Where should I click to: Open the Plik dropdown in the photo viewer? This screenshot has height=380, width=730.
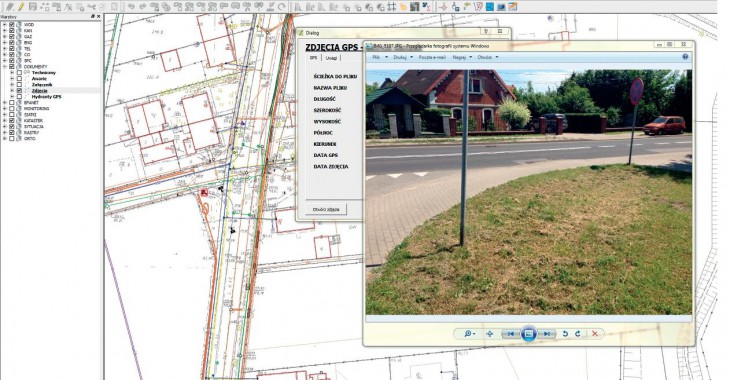coord(379,57)
